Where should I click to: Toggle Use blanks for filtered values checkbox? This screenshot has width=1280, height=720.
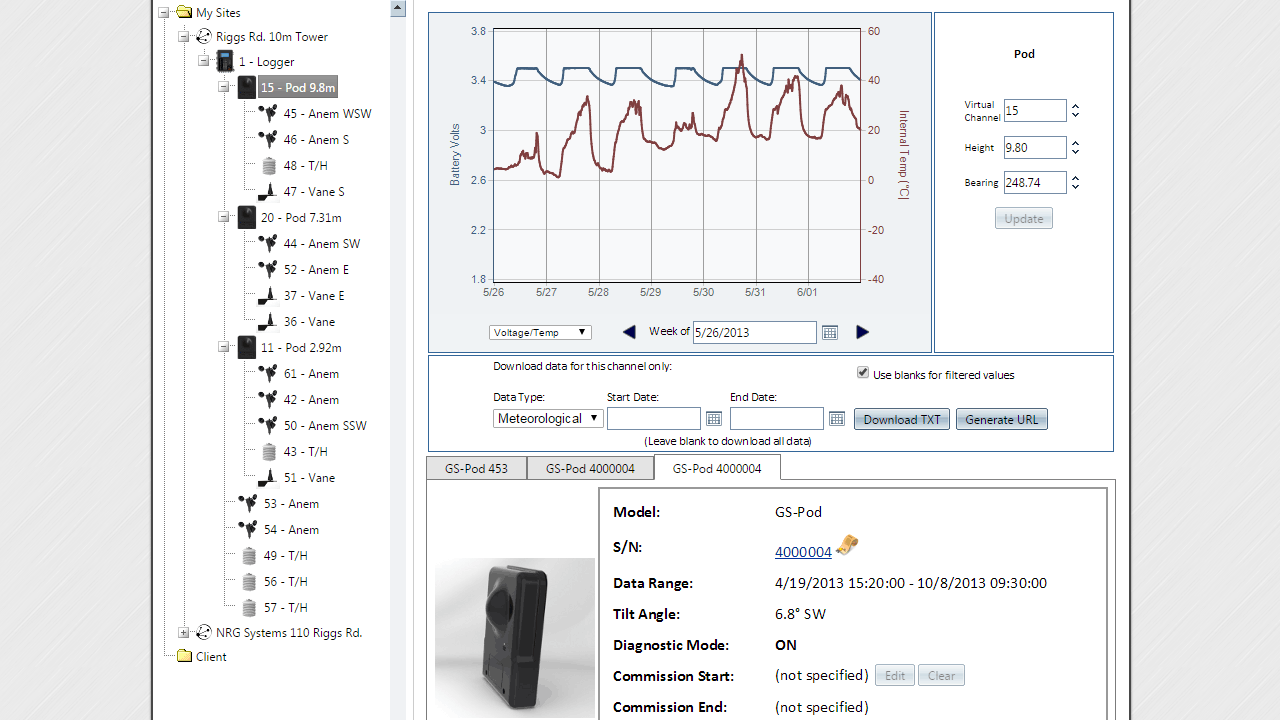863,373
